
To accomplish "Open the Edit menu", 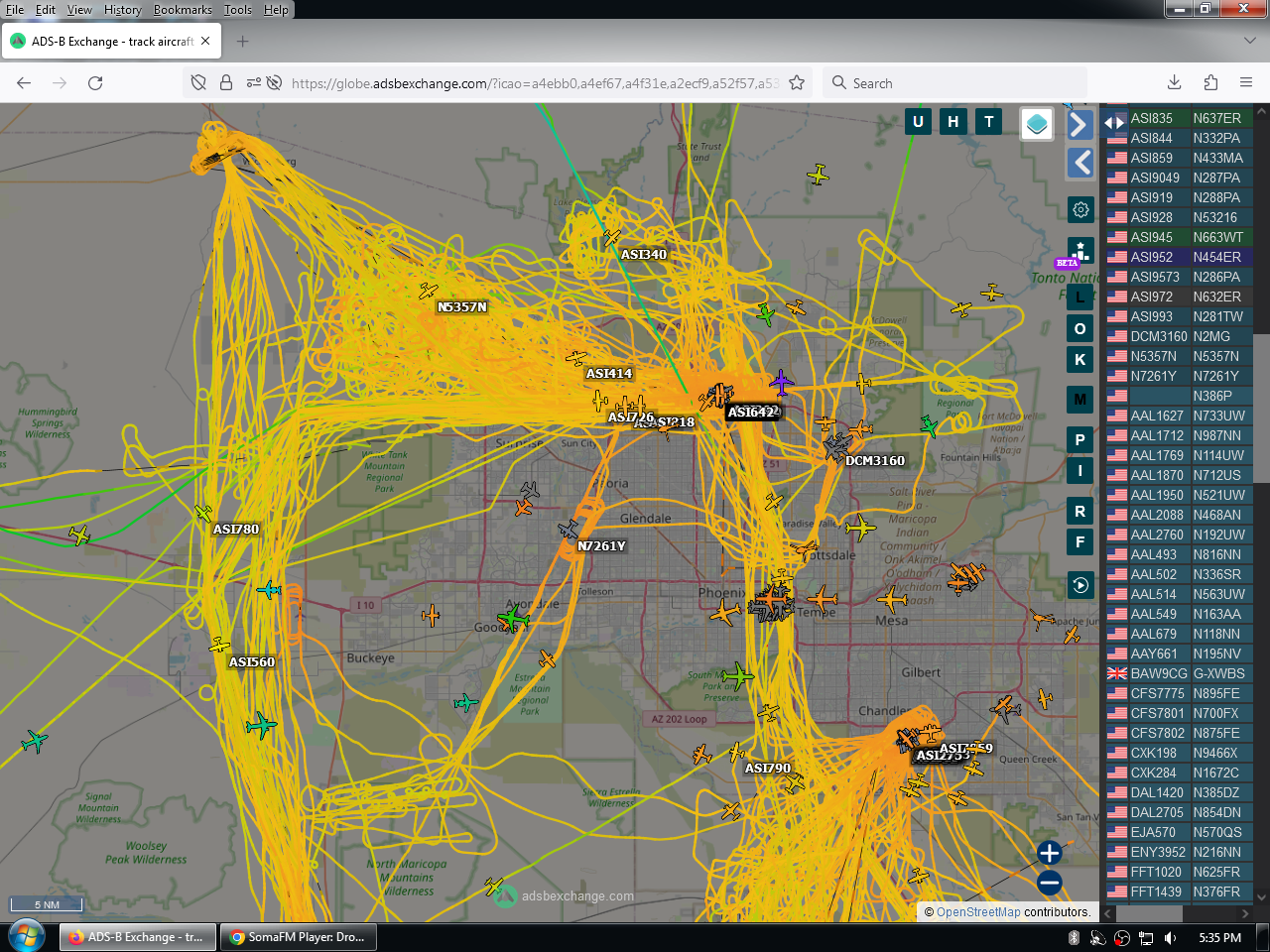I will click(x=46, y=10).
